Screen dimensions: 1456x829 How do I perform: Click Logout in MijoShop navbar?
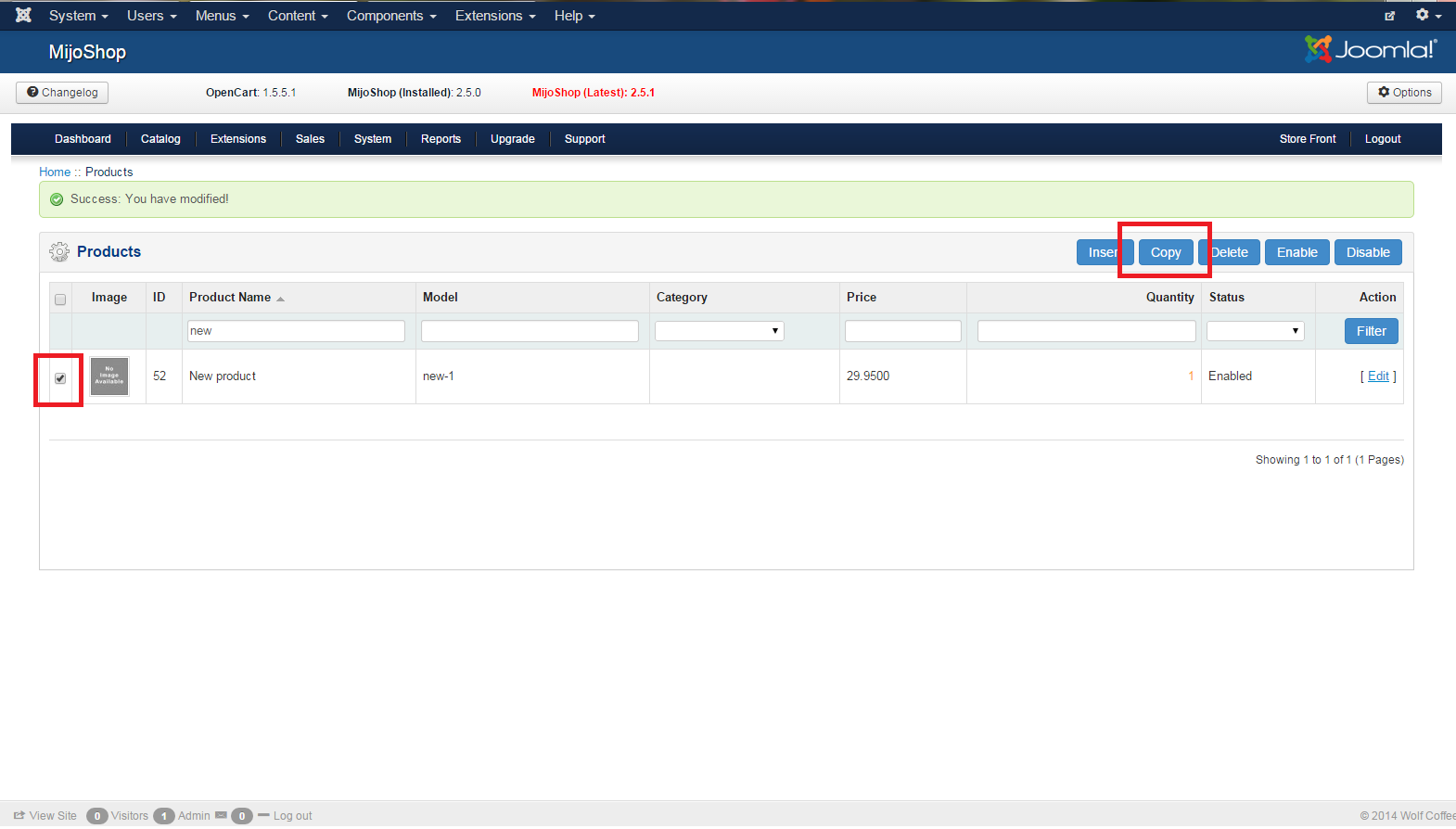pos(1383,139)
